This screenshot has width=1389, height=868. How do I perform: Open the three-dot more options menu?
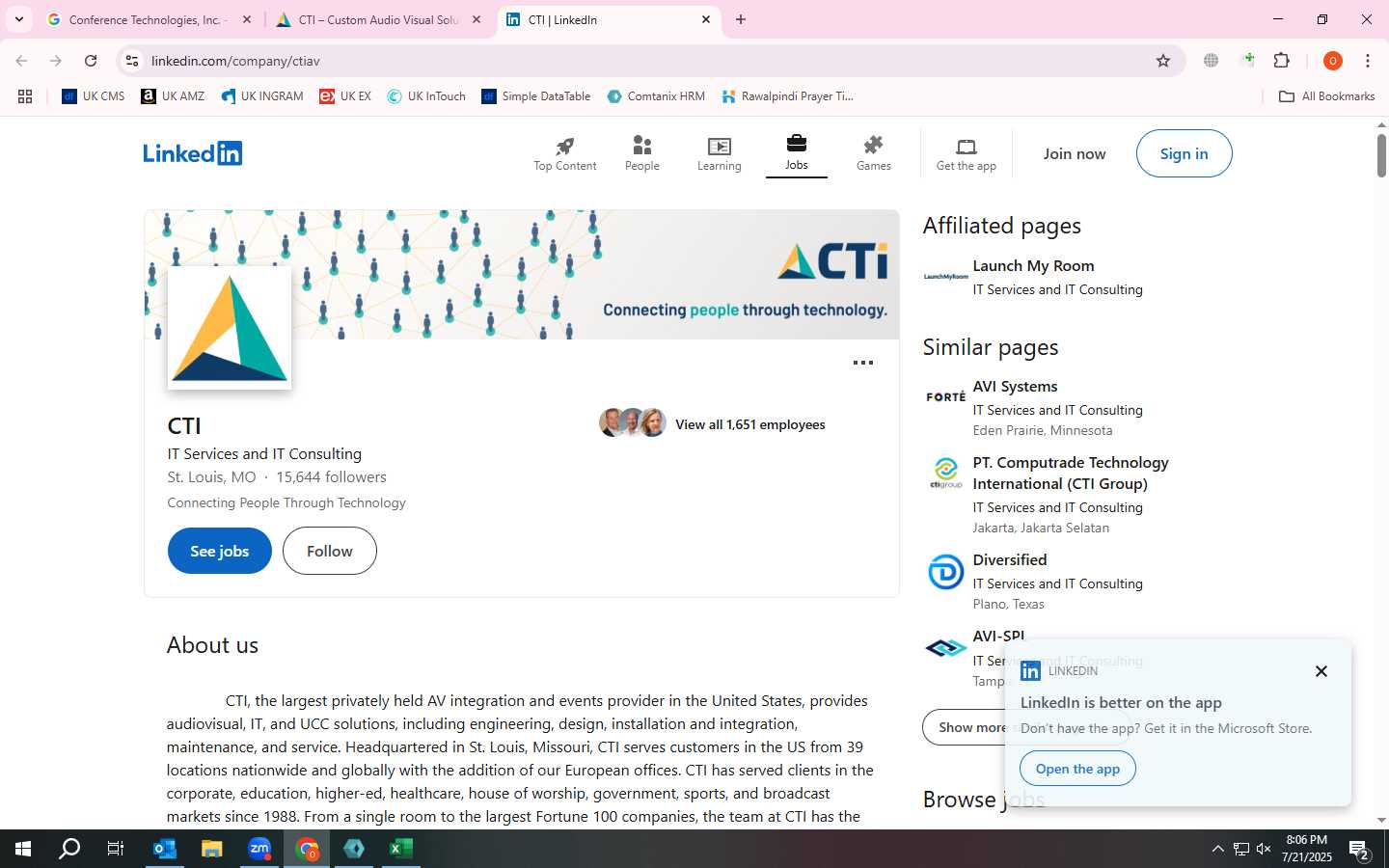863,363
